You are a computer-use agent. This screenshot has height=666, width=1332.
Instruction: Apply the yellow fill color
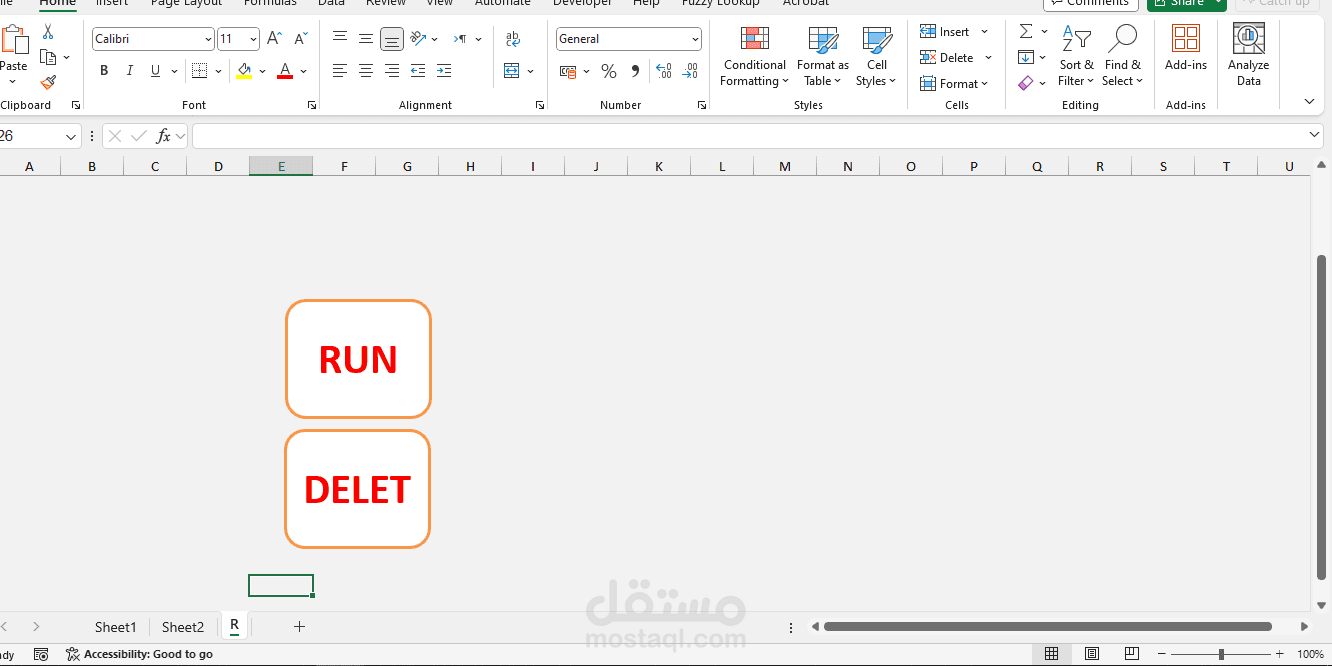244,71
